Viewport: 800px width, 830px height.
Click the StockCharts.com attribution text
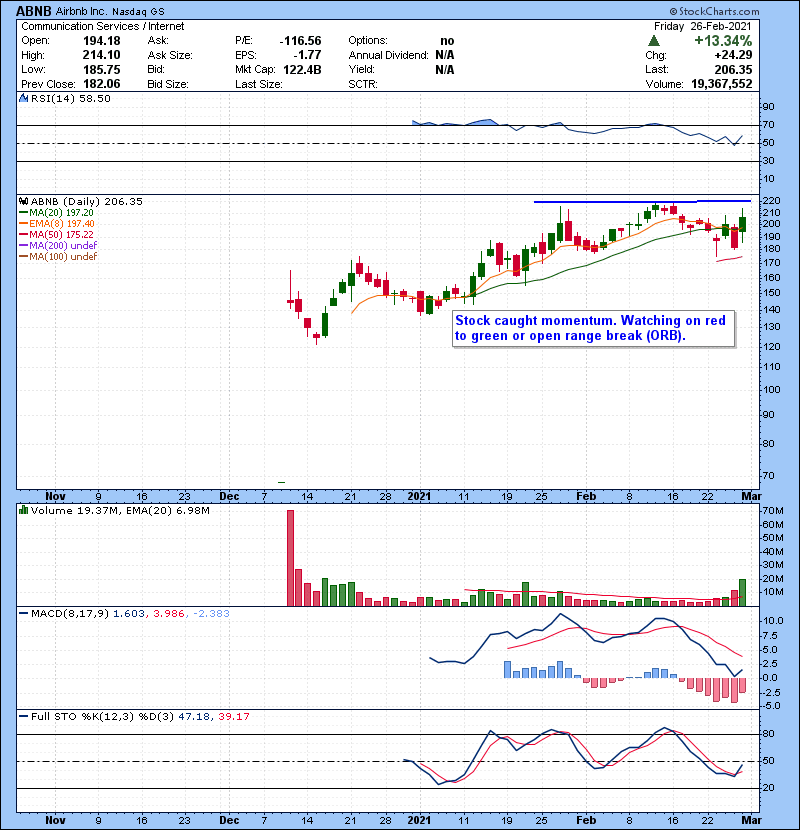(714, 11)
